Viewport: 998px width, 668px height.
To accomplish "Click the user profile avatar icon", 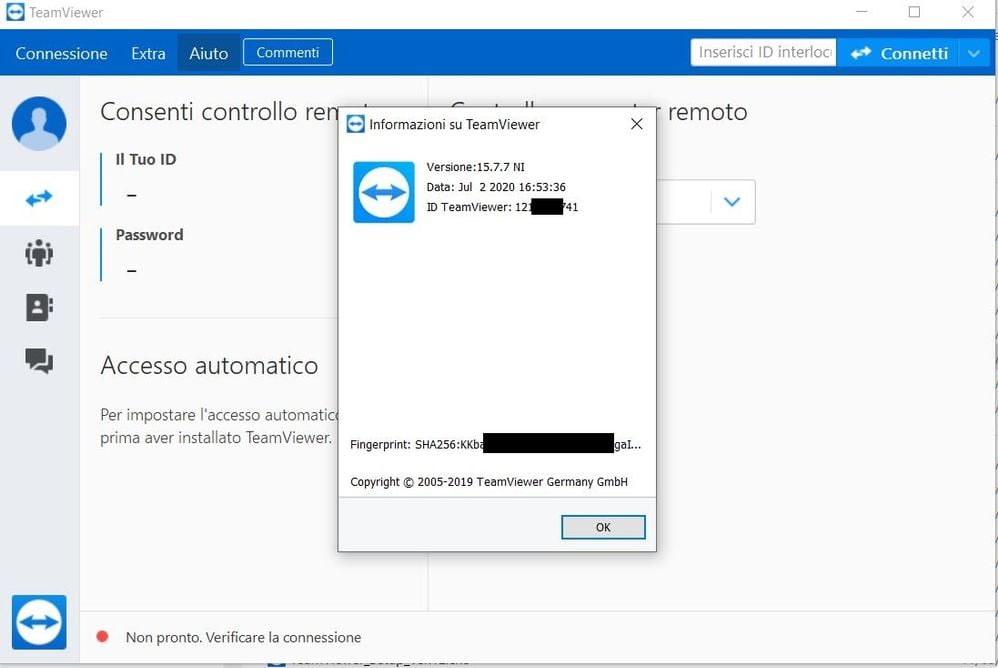I will (39, 123).
